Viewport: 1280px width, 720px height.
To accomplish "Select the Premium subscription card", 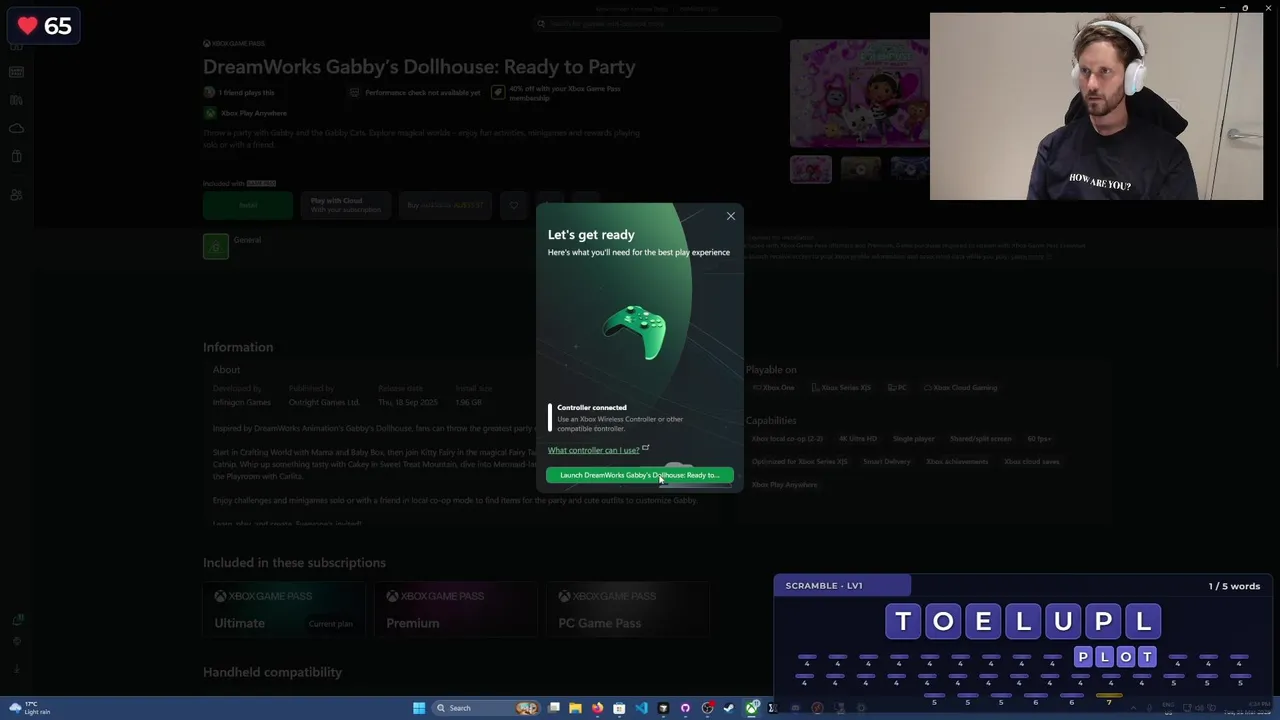I will [455, 610].
